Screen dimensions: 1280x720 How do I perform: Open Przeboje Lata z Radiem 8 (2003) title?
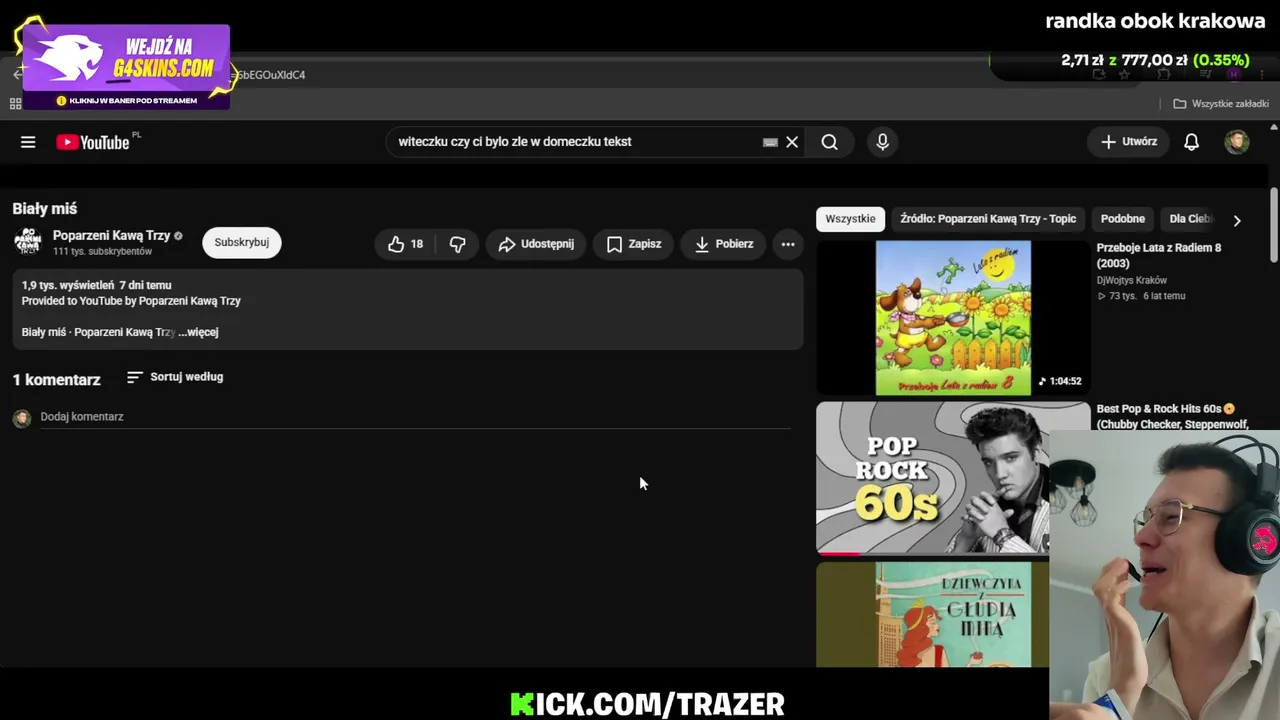(x=1159, y=256)
